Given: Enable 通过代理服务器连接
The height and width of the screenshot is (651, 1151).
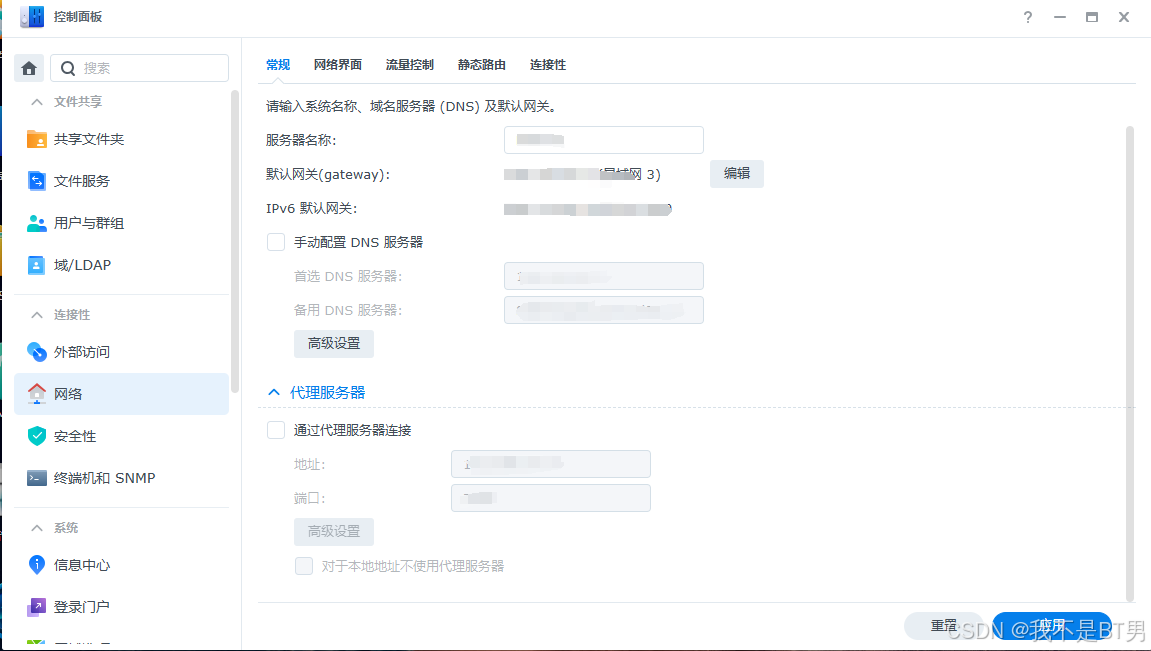Looking at the screenshot, I should (275, 429).
